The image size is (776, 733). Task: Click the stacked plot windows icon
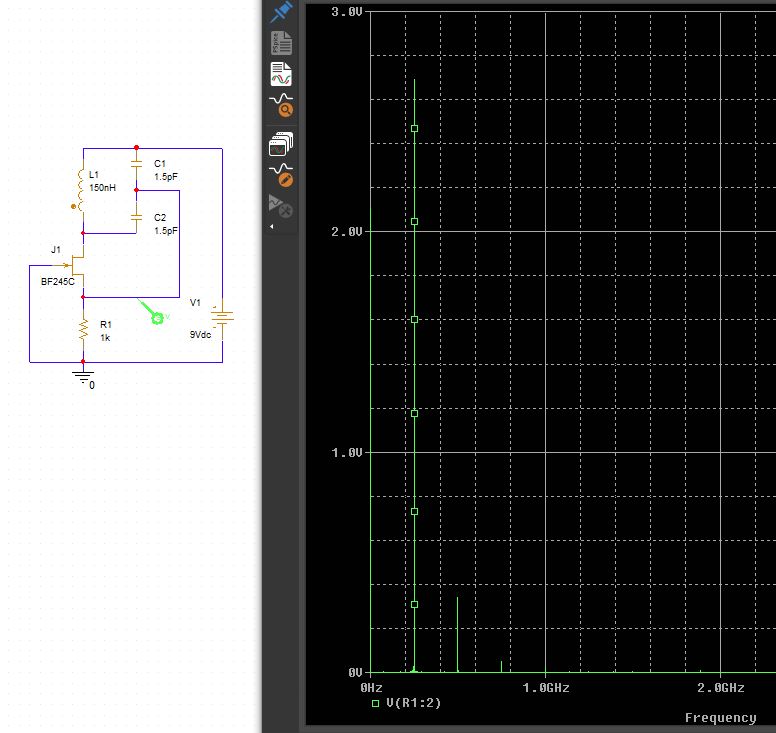coord(281,144)
